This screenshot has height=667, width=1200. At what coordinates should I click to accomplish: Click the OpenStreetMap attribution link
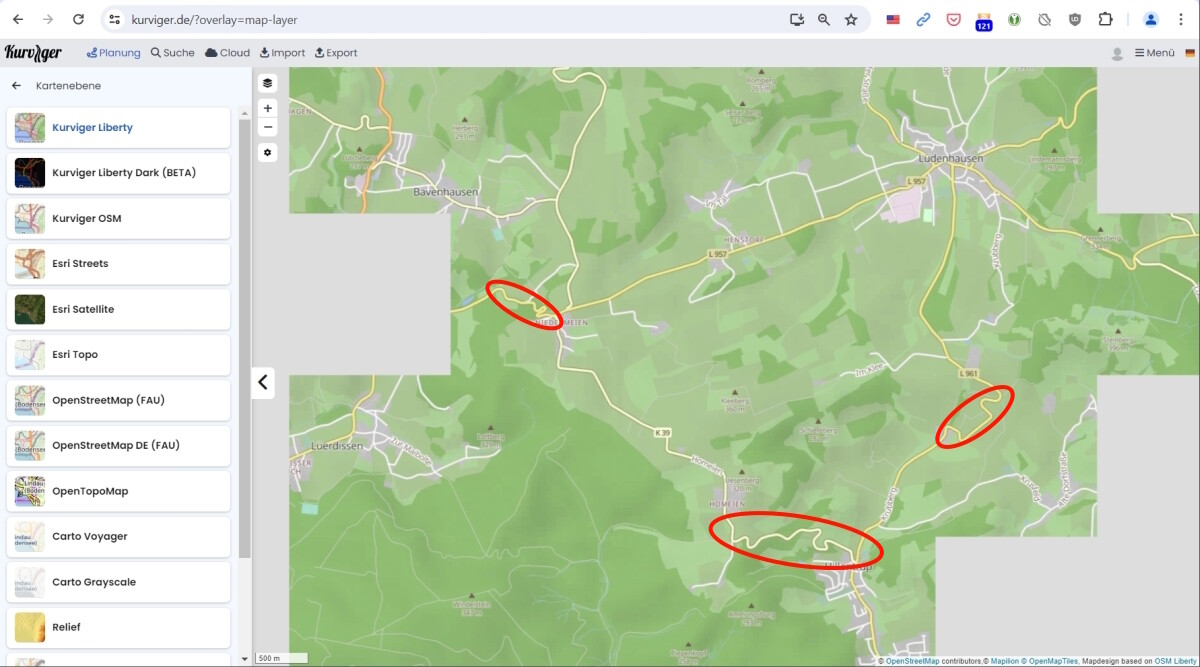click(910, 661)
